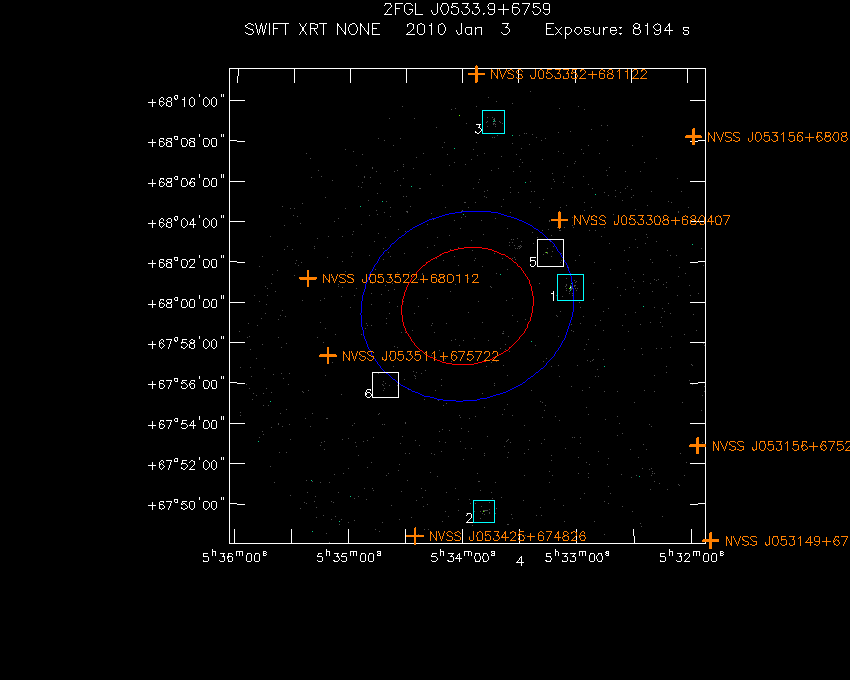Click the NVSS J053156+6808 label text
This screenshot has width=850, height=680.
coord(778,137)
